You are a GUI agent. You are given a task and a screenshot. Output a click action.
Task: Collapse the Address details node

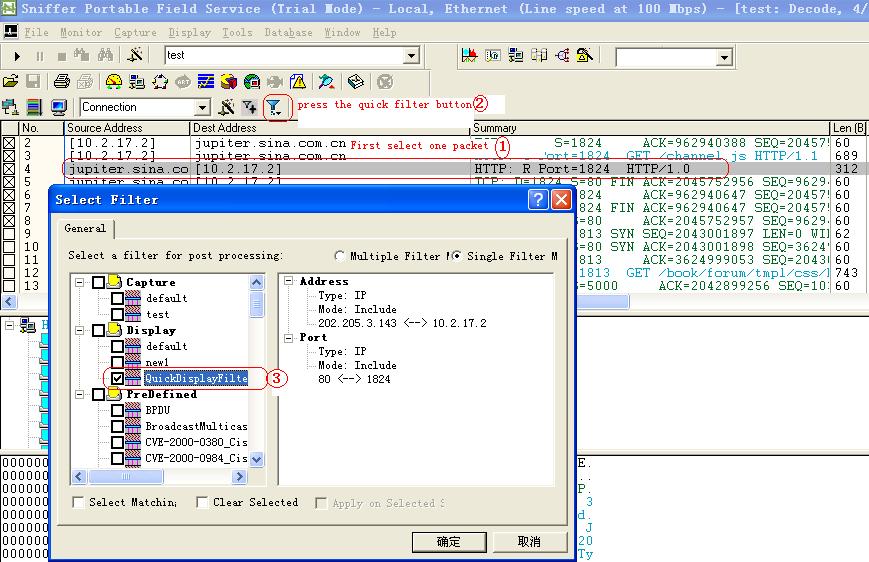click(x=288, y=282)
